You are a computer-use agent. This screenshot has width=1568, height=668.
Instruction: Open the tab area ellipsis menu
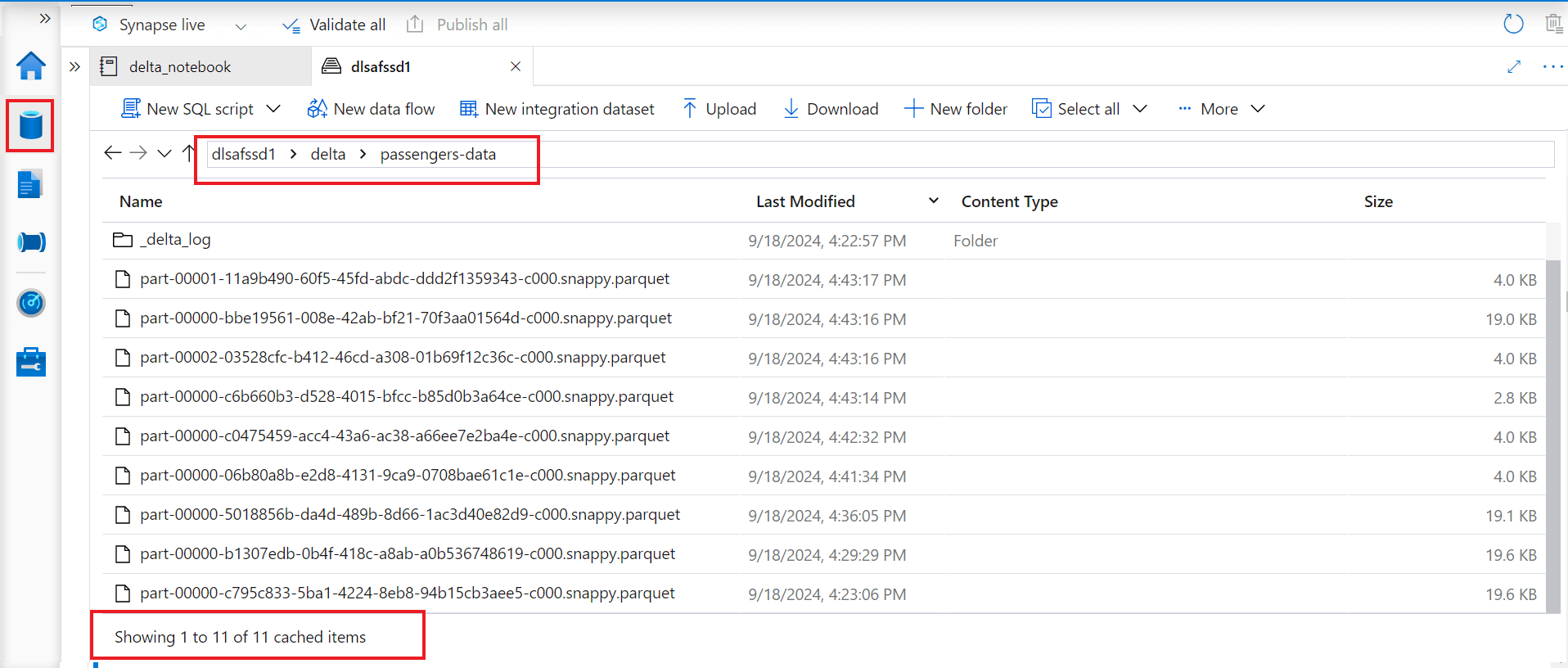(x=1552, y=66)
